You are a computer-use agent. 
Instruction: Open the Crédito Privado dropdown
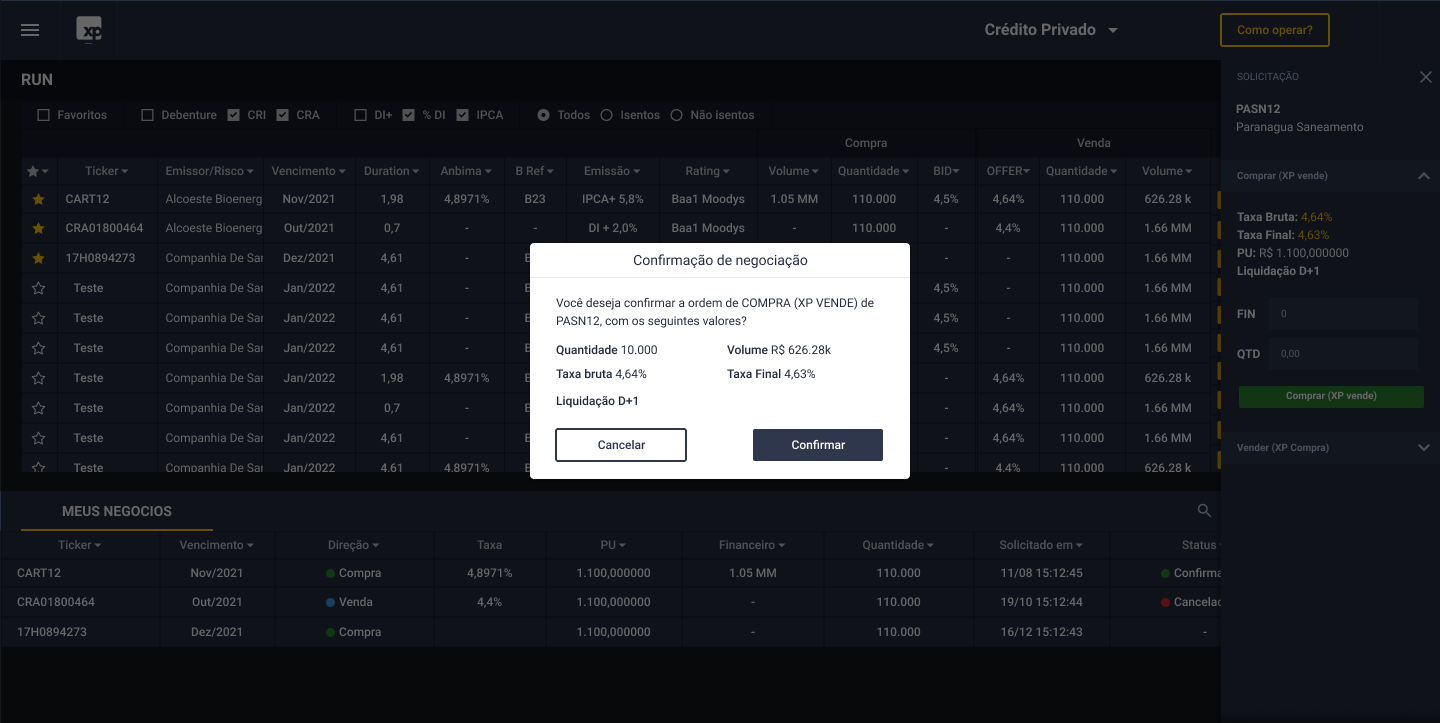pos(1050,30)
